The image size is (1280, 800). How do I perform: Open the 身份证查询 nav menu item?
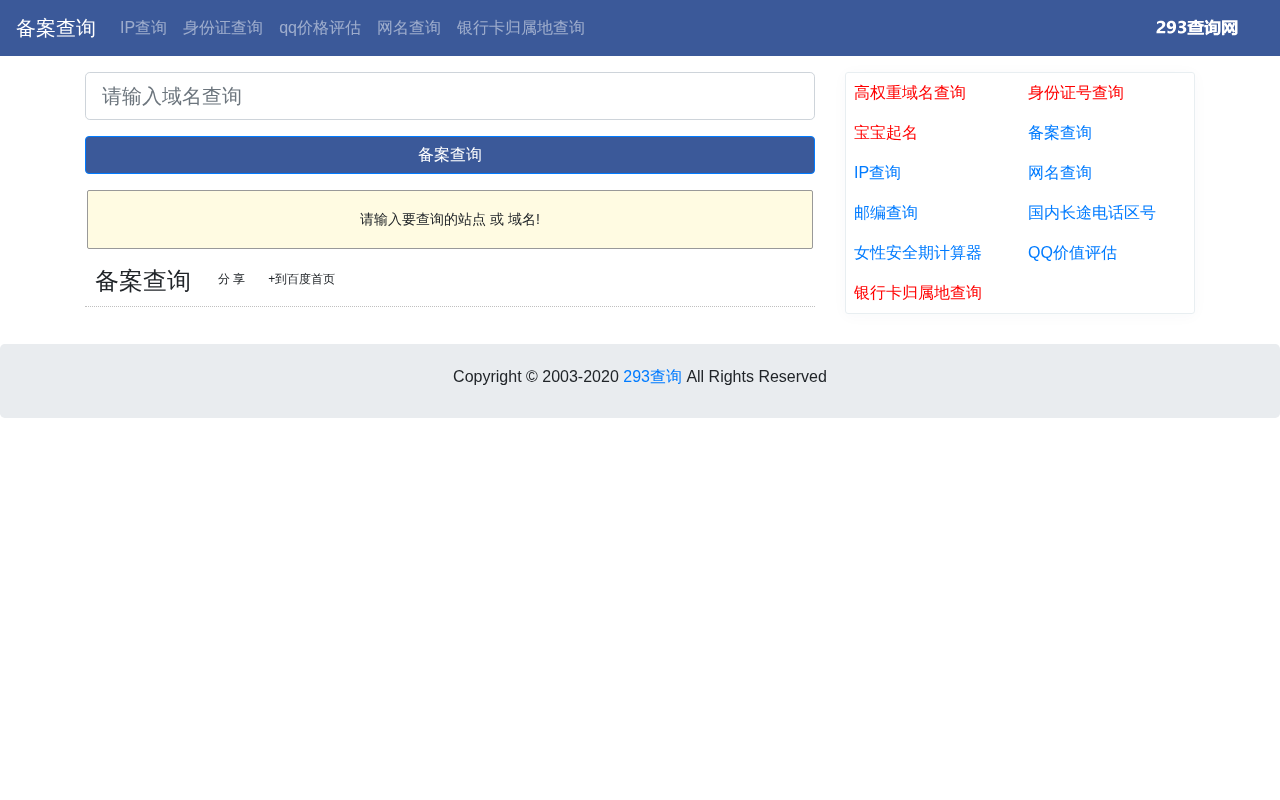click(223, 28)
